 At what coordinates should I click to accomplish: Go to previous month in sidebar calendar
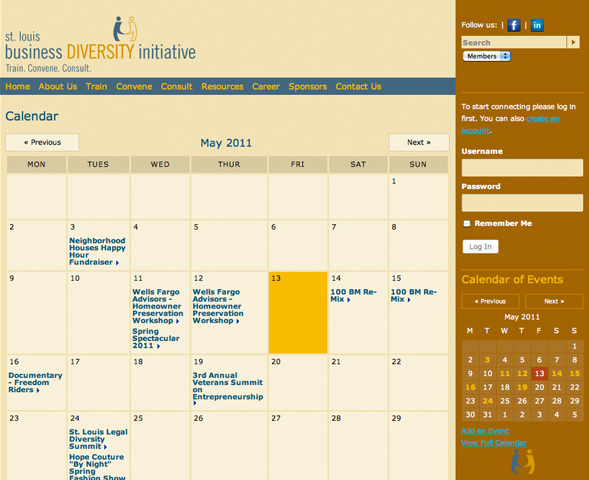point(490,301)
